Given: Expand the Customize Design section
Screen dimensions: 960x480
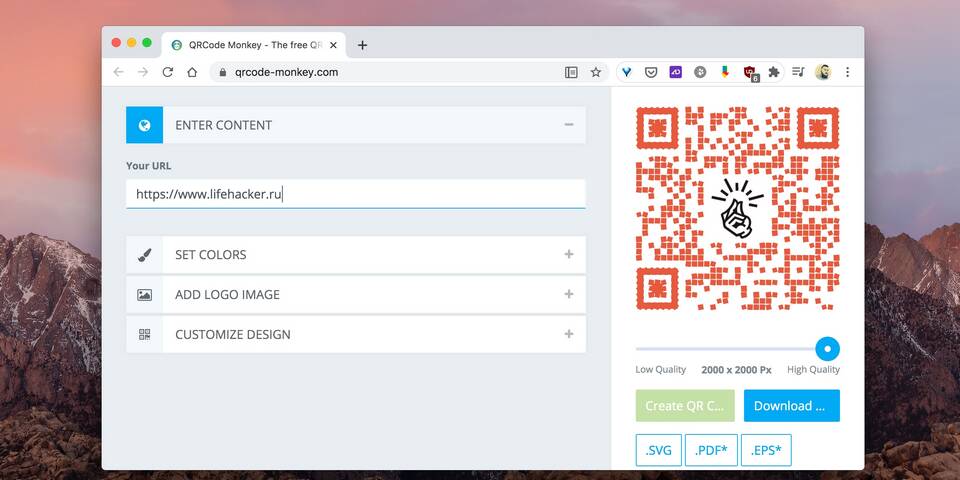Looking at the screenshot, I should 569,335.
